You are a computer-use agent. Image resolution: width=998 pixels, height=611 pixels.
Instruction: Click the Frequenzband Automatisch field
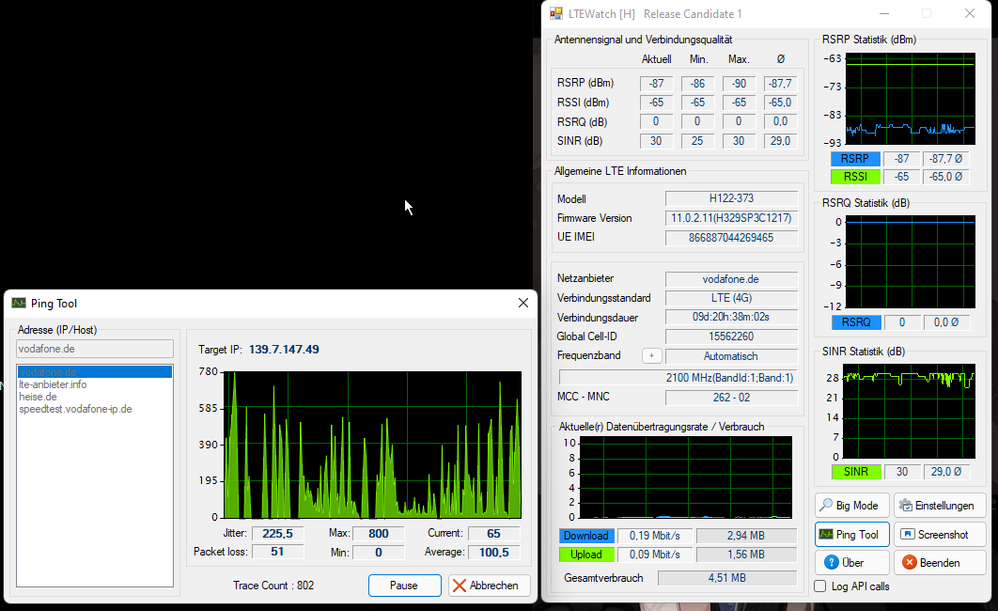point(731,356)
